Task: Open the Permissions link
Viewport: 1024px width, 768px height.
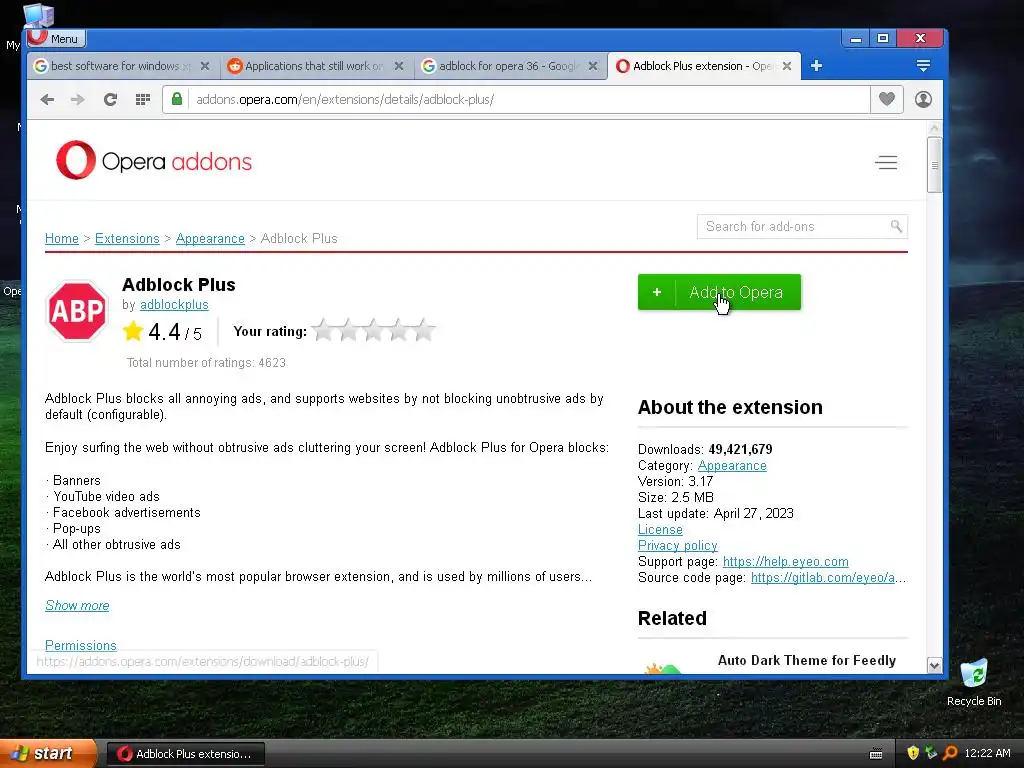Action: click(81, 645)
